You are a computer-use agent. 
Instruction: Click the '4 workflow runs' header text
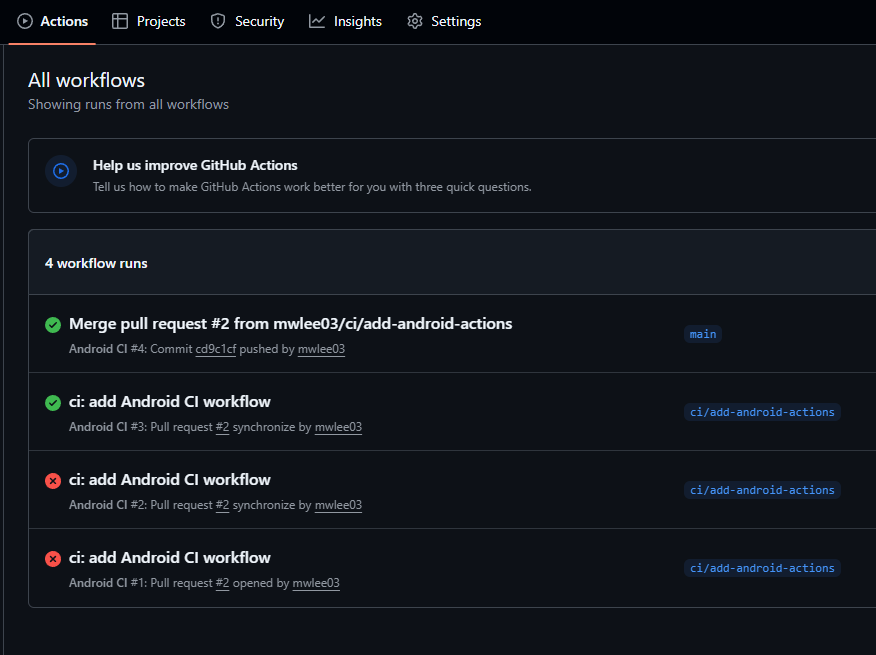96,263
